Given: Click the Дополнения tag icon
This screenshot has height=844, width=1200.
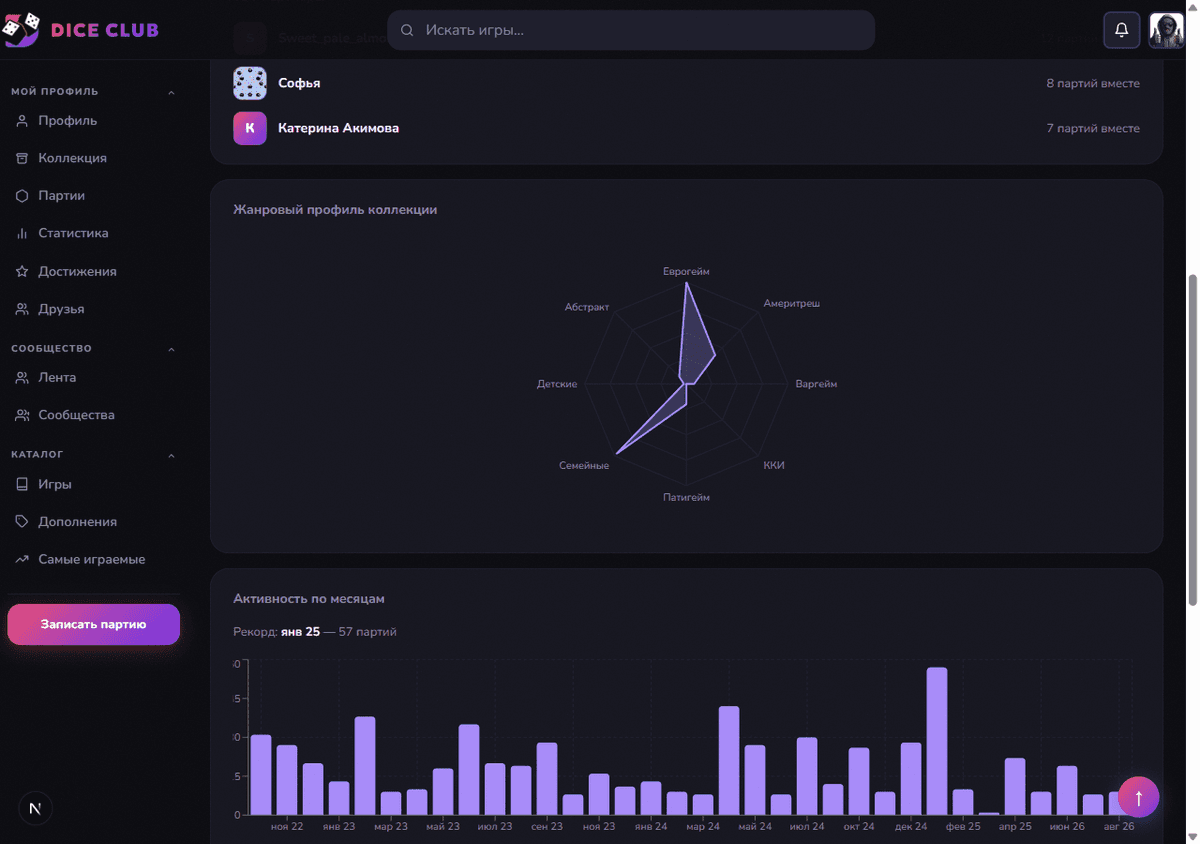Looking at the screenshot, I should click(x=22, y=522).
